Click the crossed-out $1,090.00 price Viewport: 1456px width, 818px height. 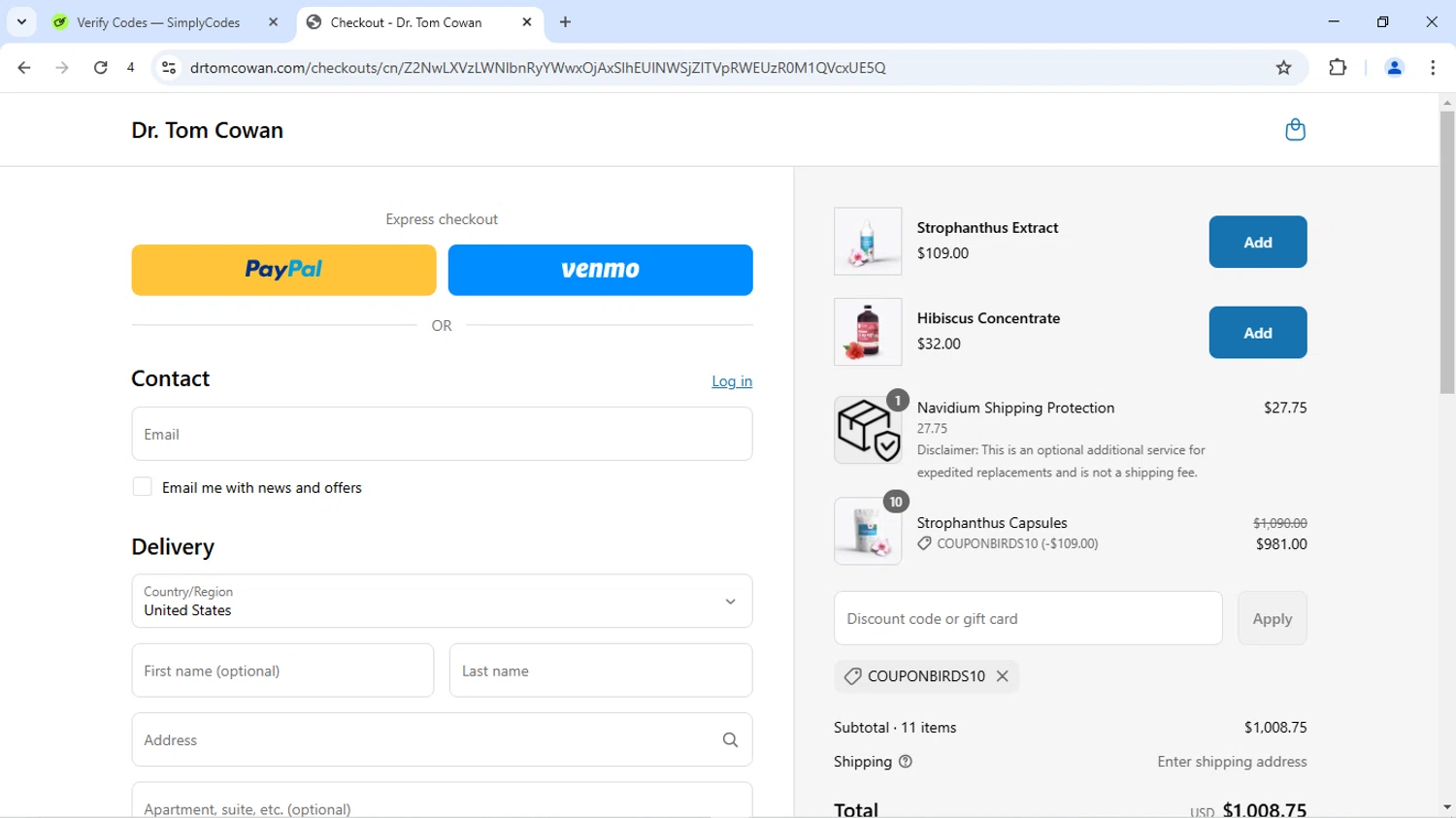(1279, 523)
